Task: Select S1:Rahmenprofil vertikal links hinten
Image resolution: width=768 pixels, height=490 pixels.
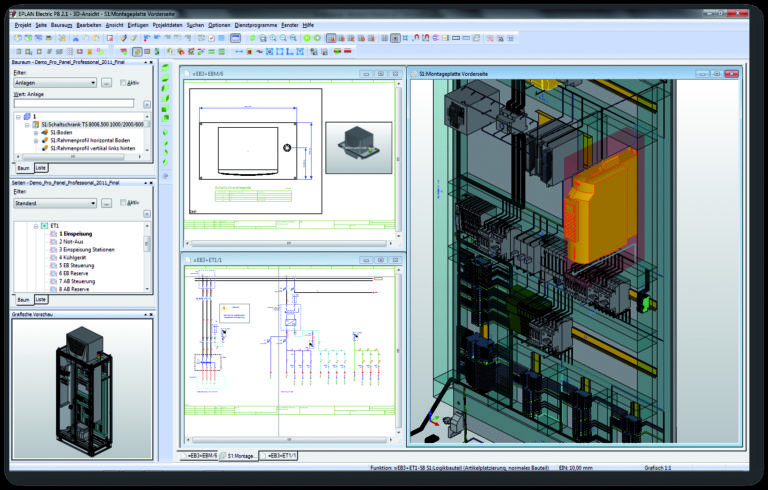Action: 93,148
